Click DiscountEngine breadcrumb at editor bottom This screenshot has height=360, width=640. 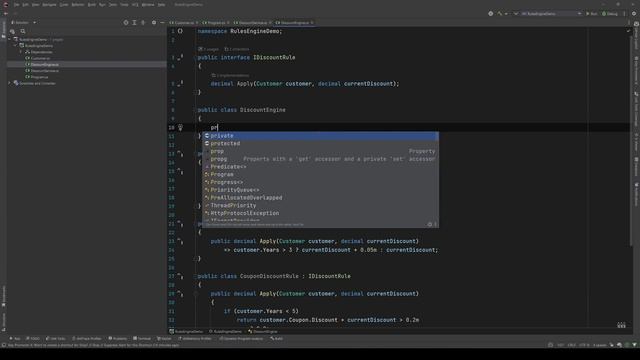(x=263, y=331)
